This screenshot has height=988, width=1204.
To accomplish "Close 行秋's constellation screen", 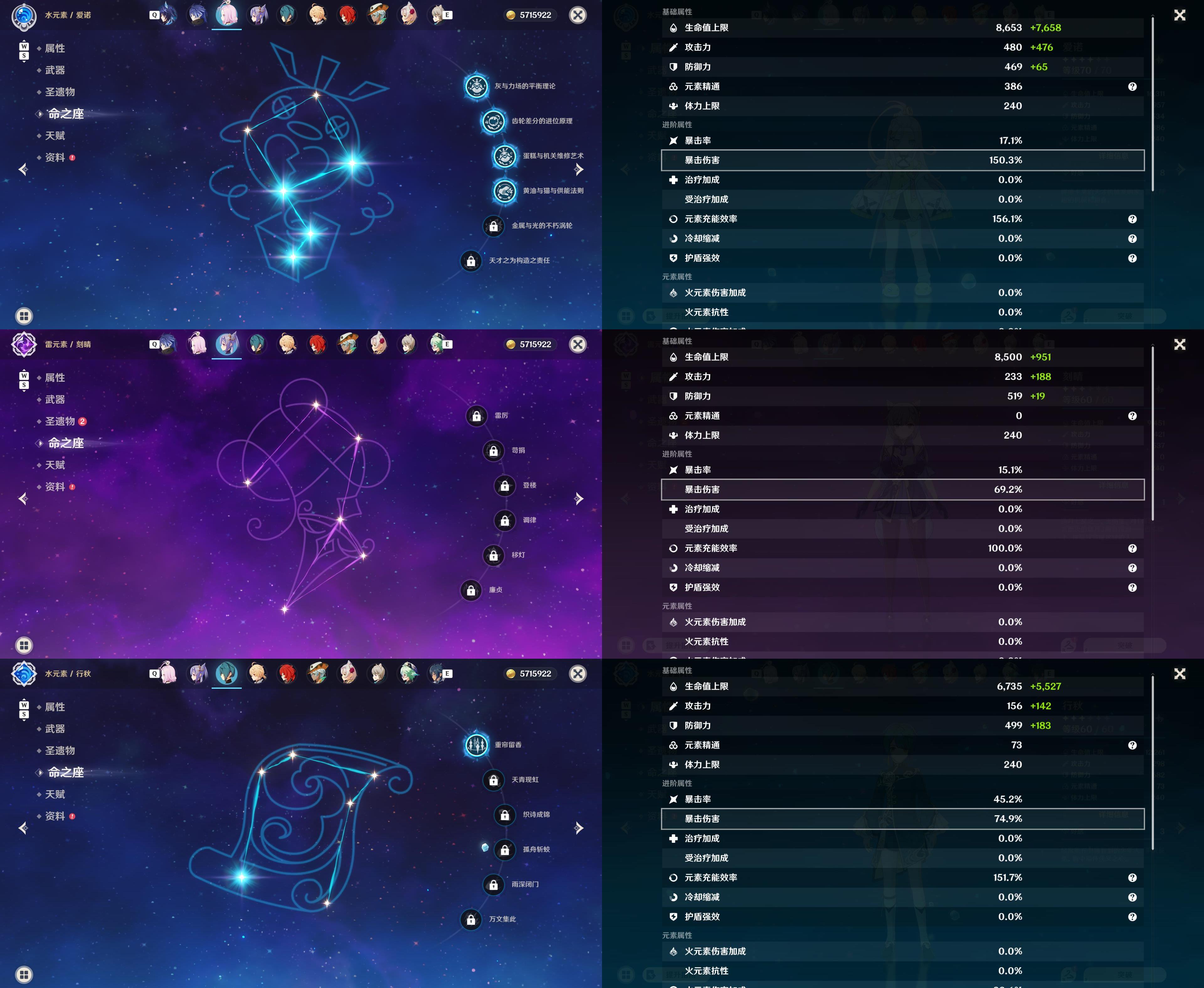I will [578, 674].
